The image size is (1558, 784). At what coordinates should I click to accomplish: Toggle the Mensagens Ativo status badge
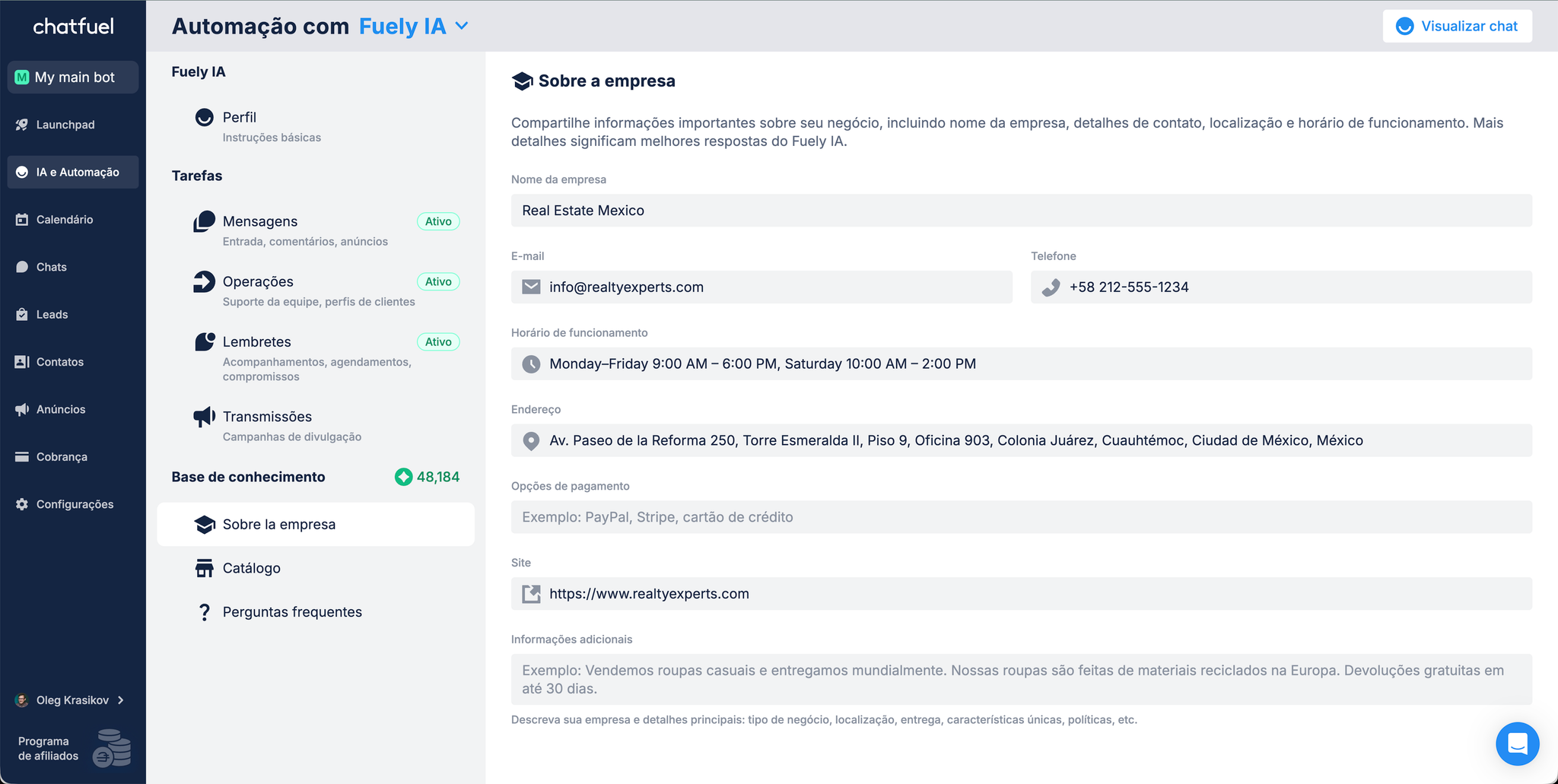[x=438, y=221]
